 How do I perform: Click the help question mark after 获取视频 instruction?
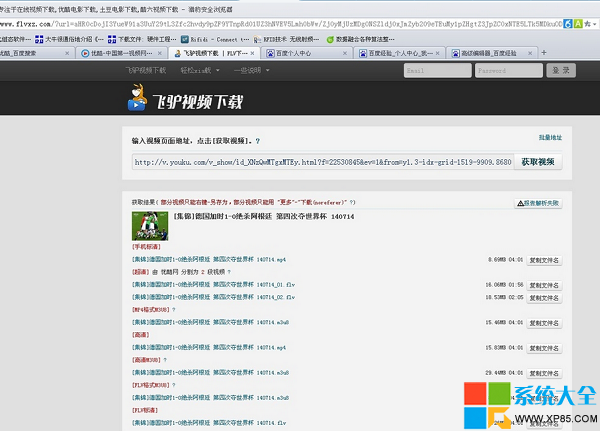(x=258, y=141)
